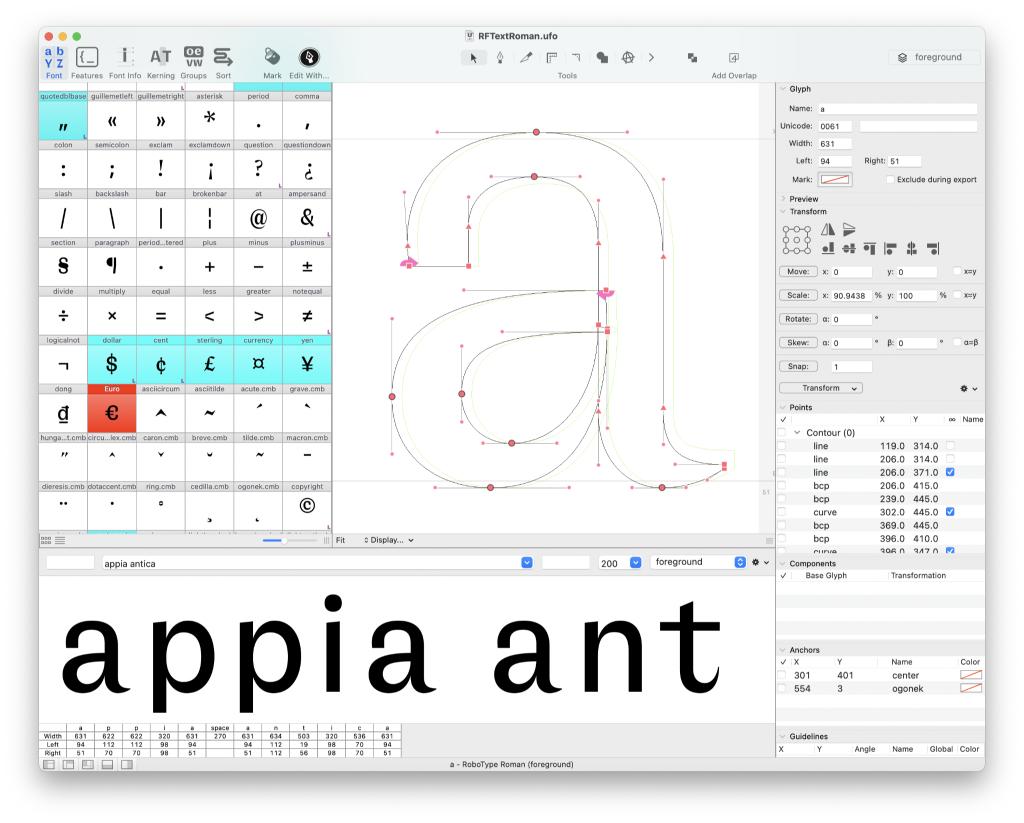Viewport: 1024px width, 823px height.
Task: Toggle the Scale x=y checkbox
Action: (957, 295)
